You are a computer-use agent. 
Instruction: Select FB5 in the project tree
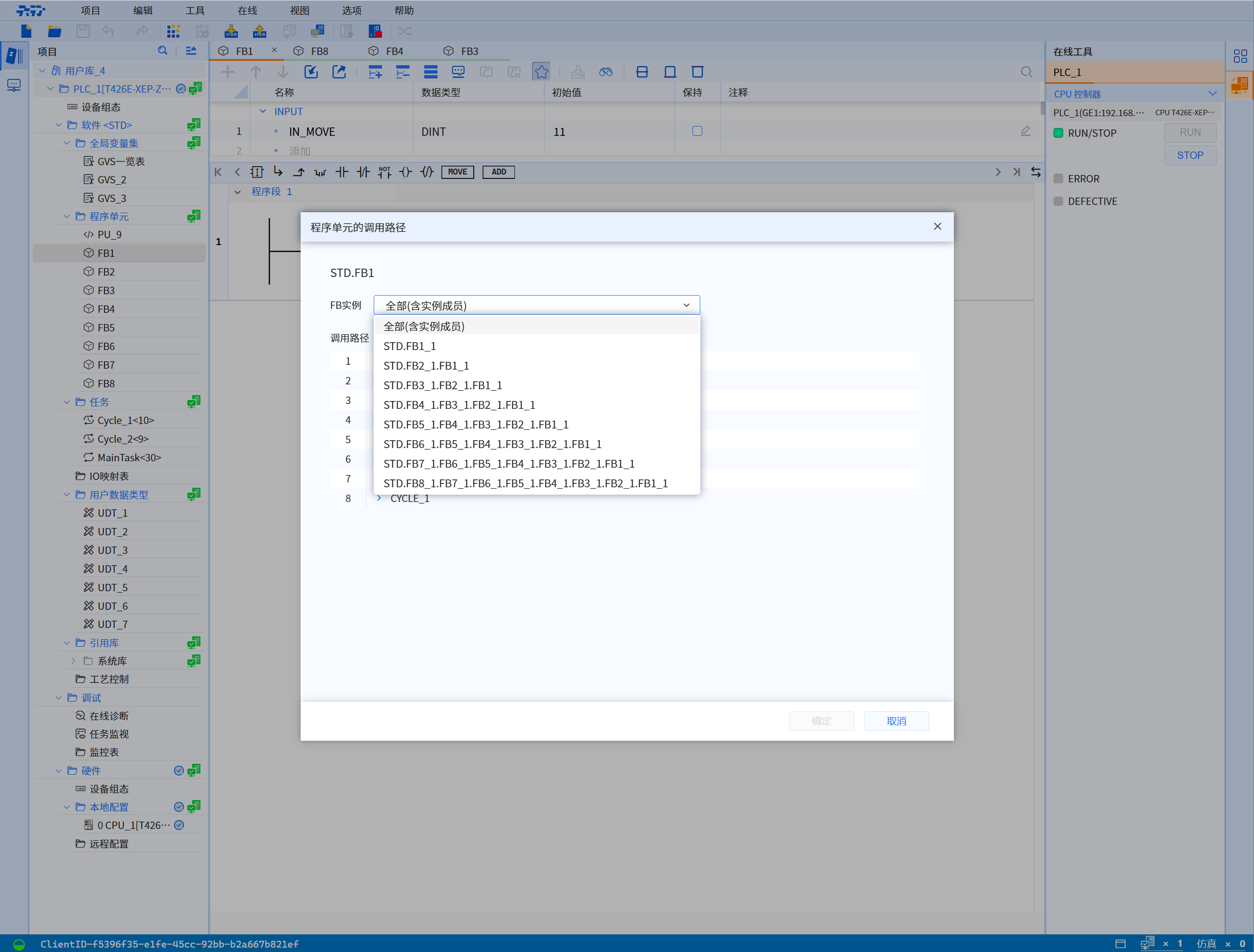pyautogui.click(x=106, y=327)
